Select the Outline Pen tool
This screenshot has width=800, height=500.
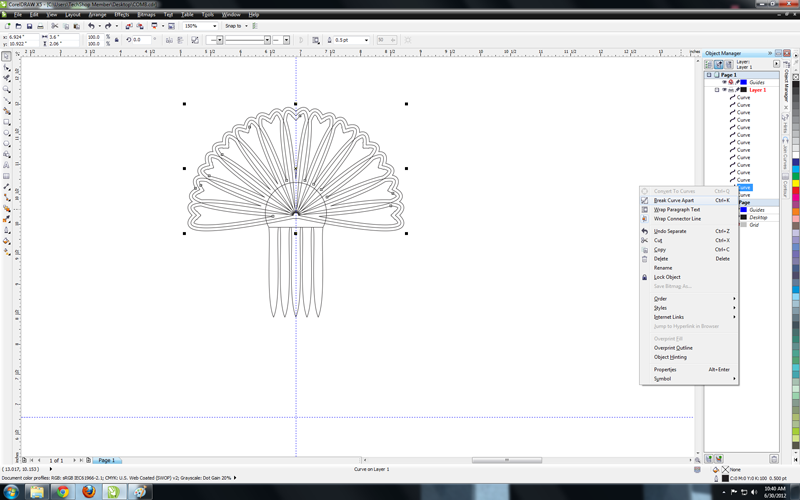coord(7,230)
